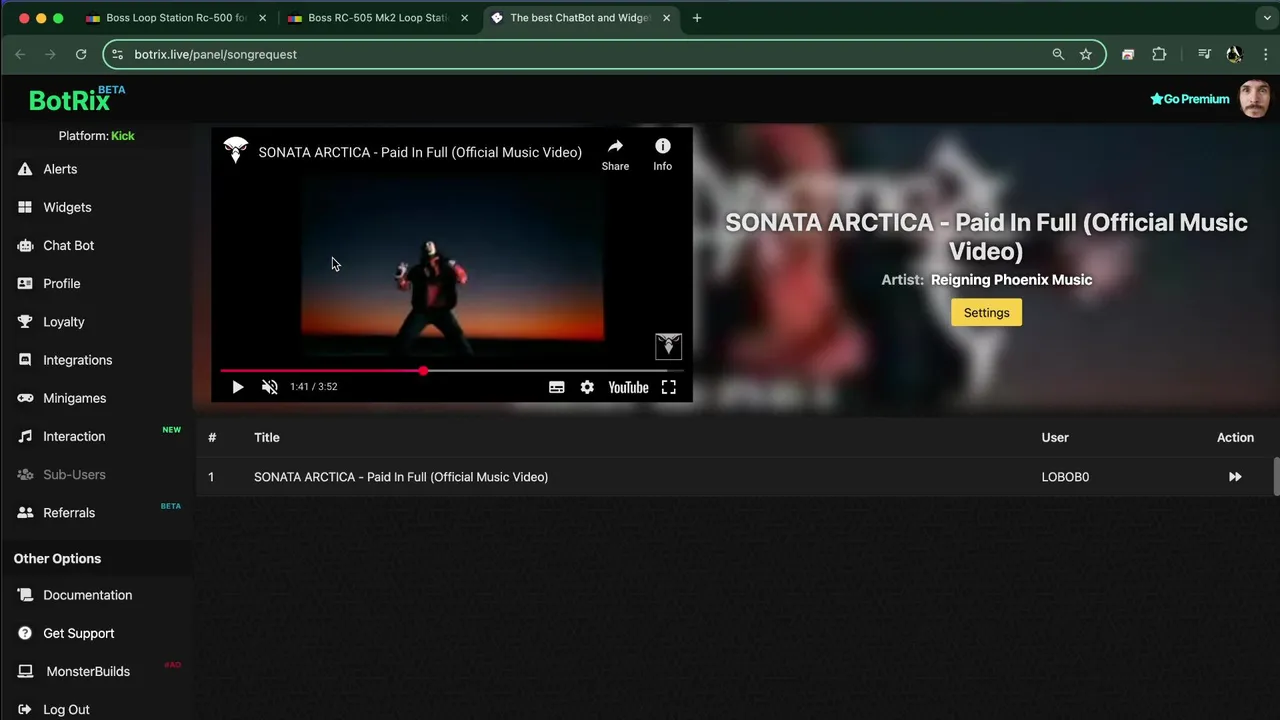Click the address bar URL

click(215, 54)
